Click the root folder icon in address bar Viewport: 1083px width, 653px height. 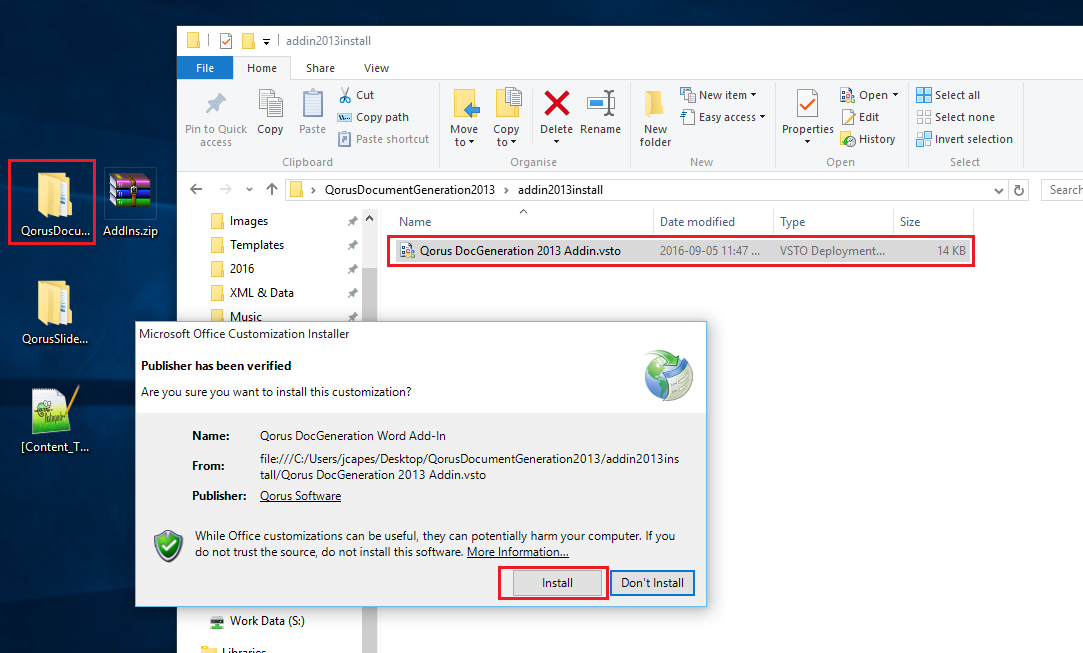296,190
